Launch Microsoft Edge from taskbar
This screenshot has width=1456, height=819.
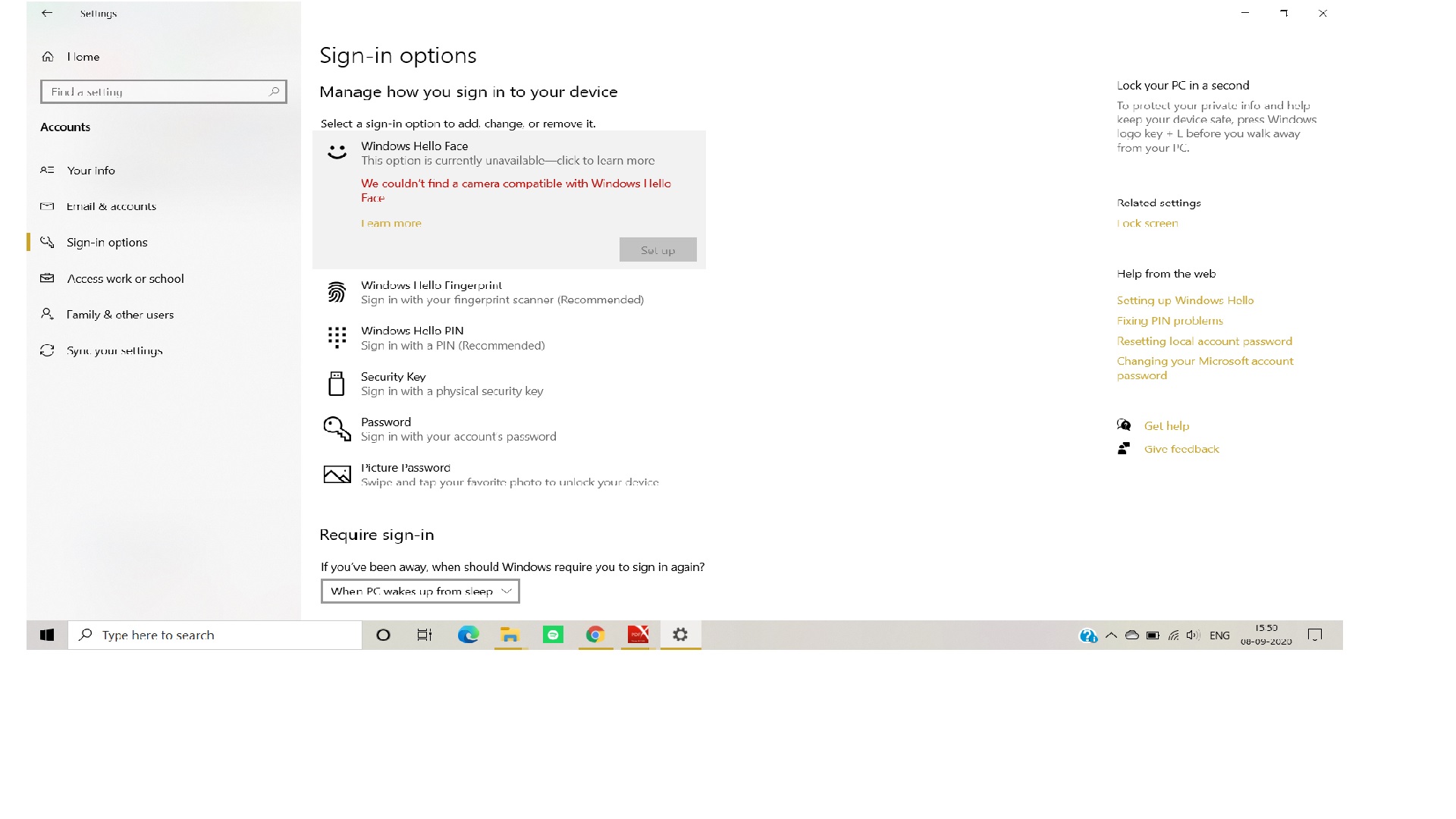tap(468, 635)
